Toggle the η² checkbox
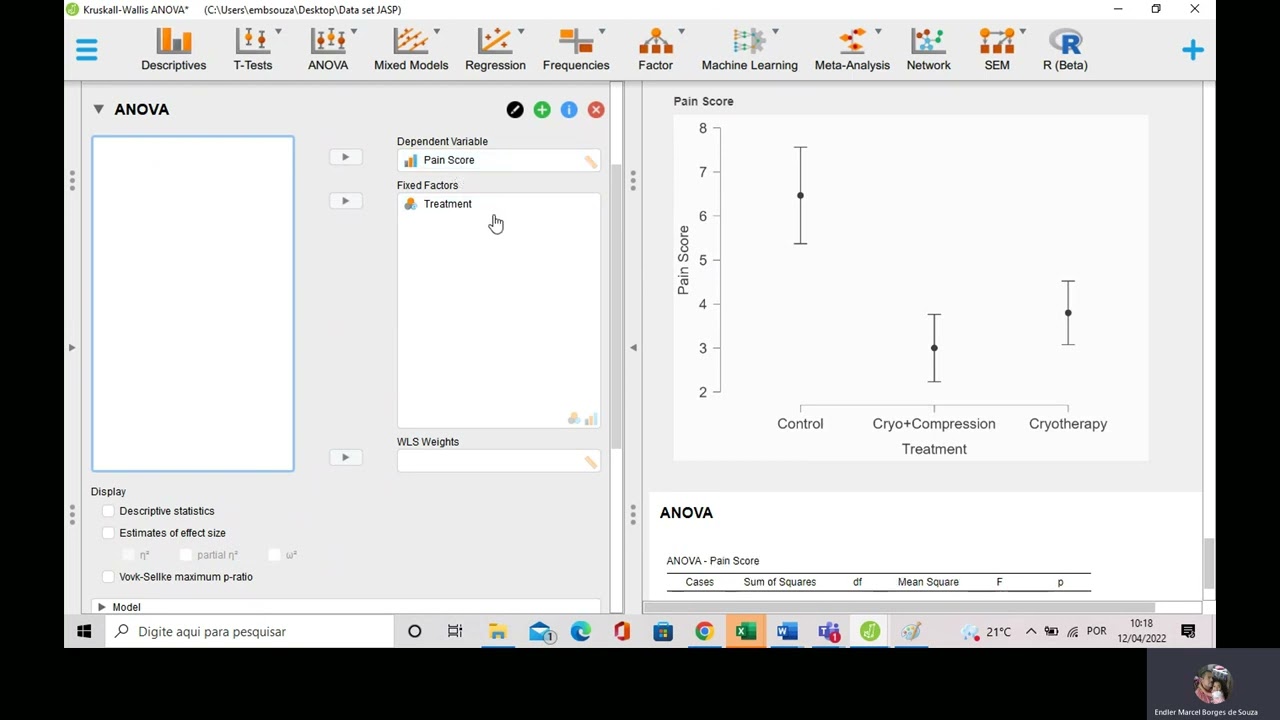The width and height of the screenshot is (1280, 720). click(x=128, y=555)
